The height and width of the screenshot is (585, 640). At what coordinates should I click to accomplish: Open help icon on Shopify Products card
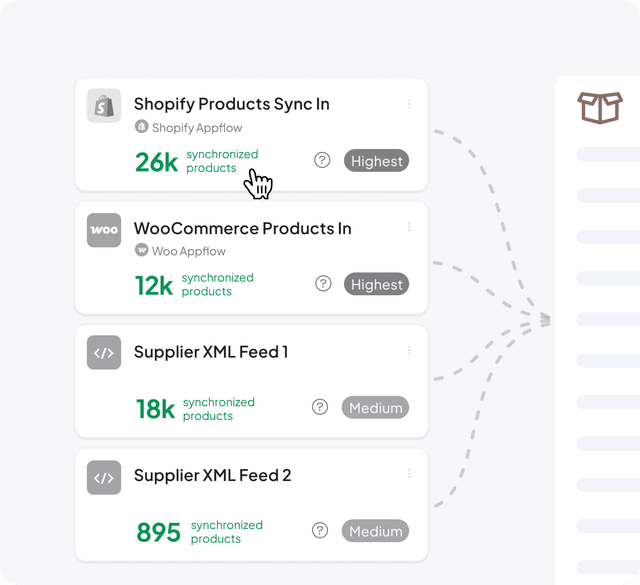click(322, 160)
